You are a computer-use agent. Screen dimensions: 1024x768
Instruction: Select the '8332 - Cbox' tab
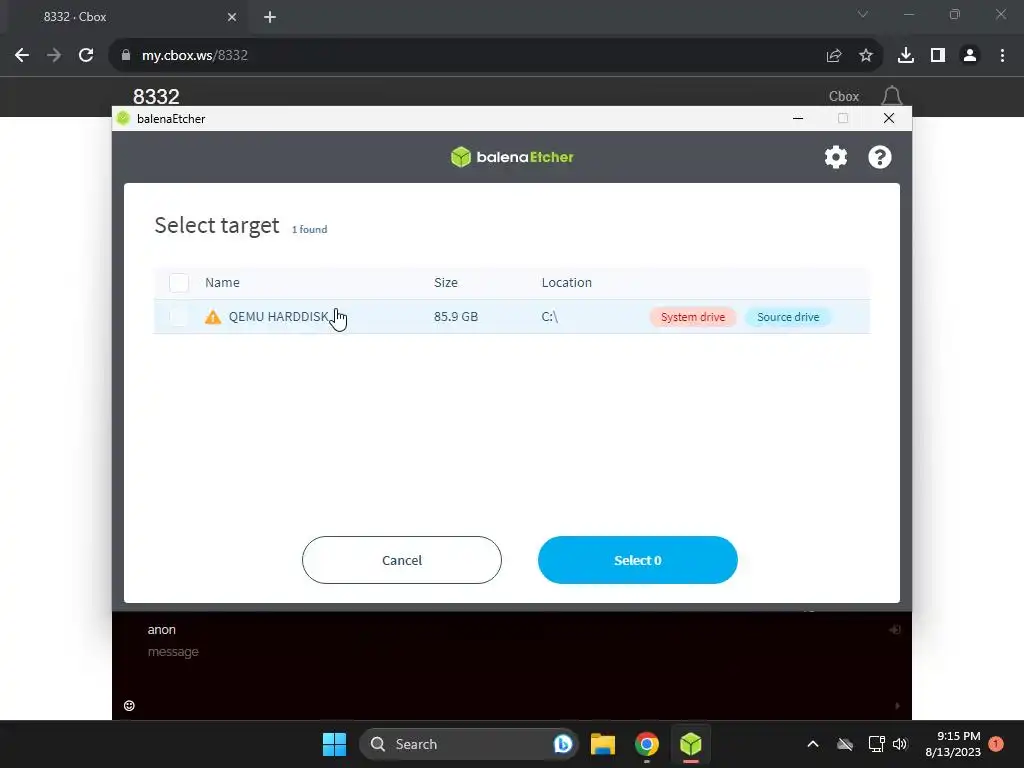(124, 17)
